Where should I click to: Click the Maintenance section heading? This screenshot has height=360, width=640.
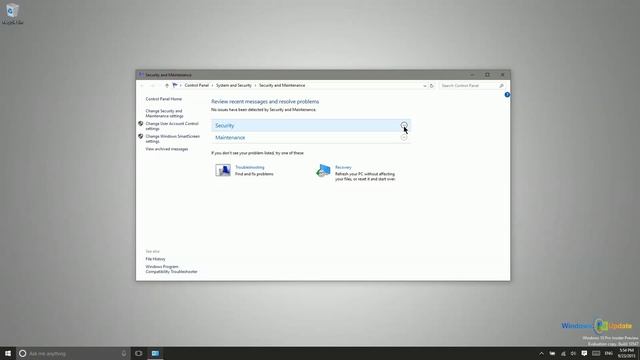[230, 138]
